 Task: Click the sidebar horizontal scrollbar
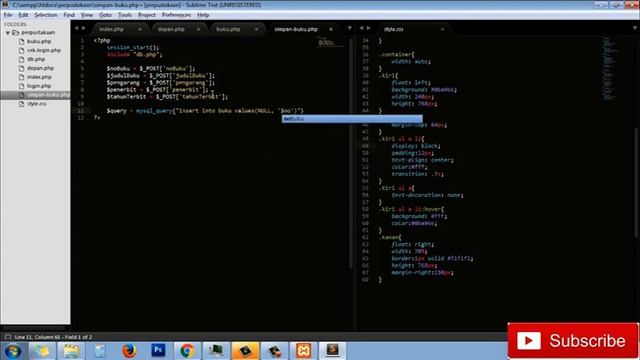33,328
